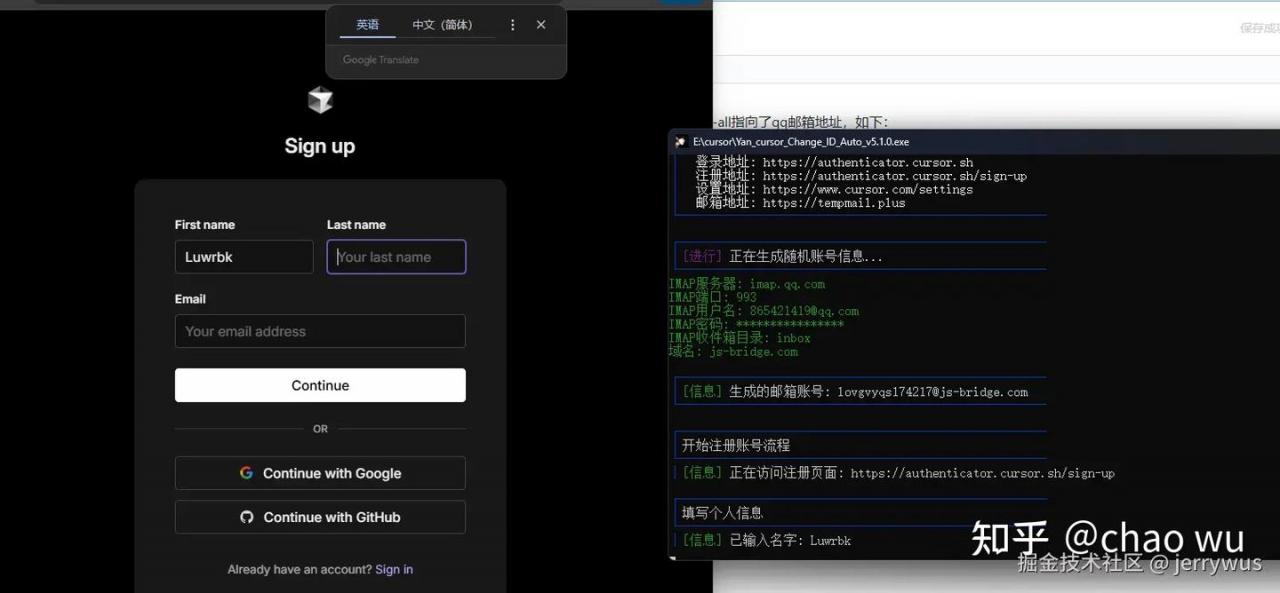Focus the First name field containing Luwrbk
The width and height of the screenshot is (1280, 593).
244,257
